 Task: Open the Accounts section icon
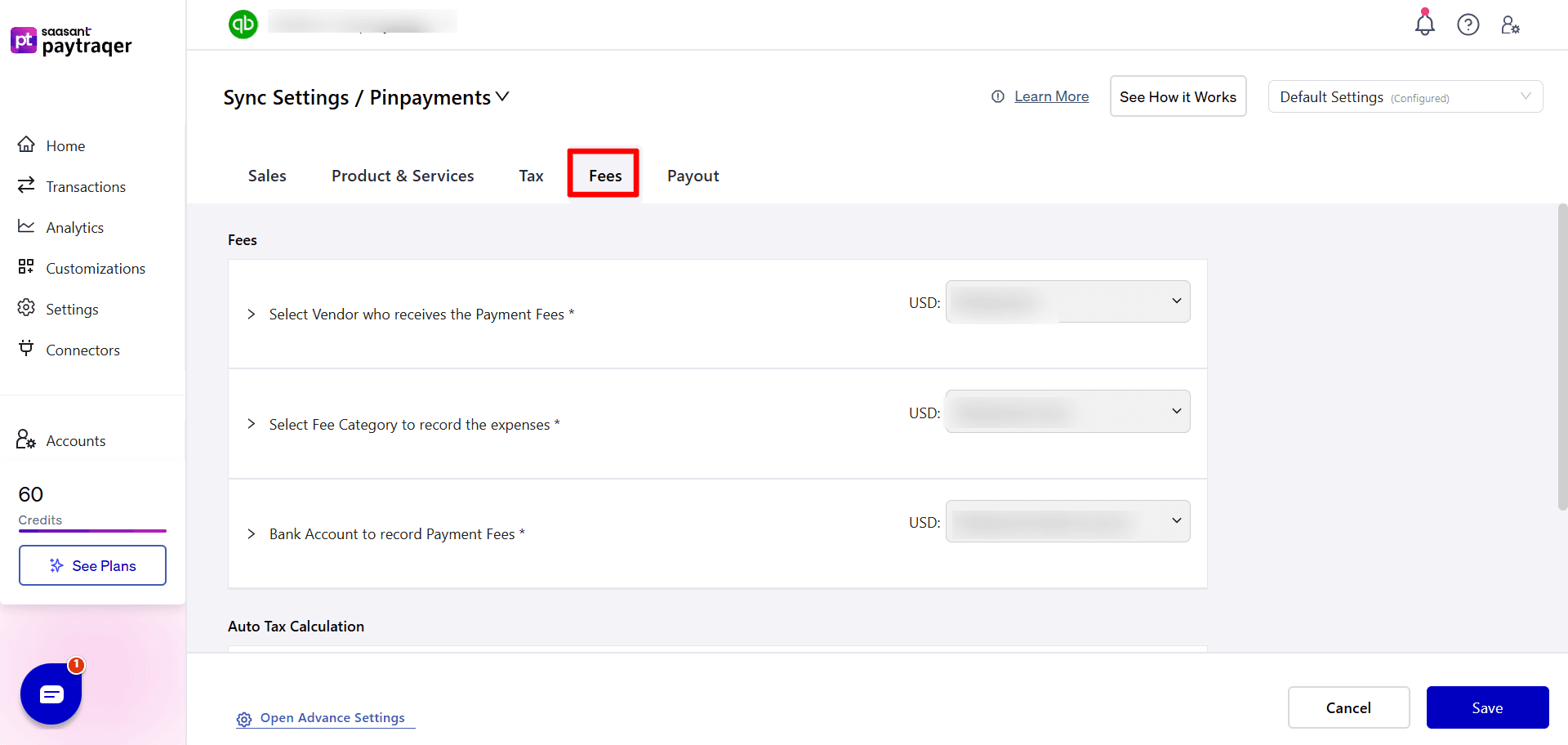click(x=24, y=439)
